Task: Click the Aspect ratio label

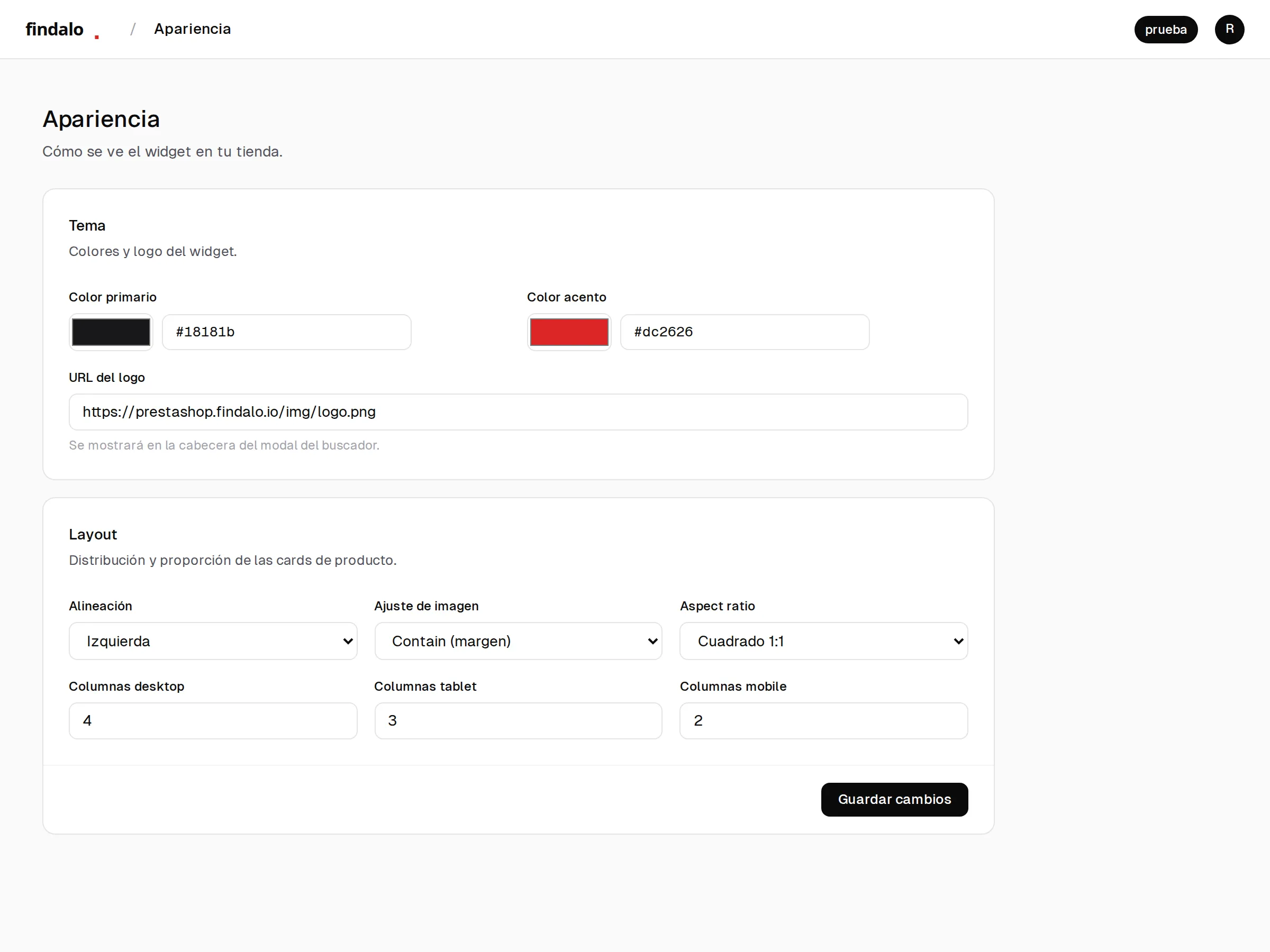Action: click(x=717, y=606)
